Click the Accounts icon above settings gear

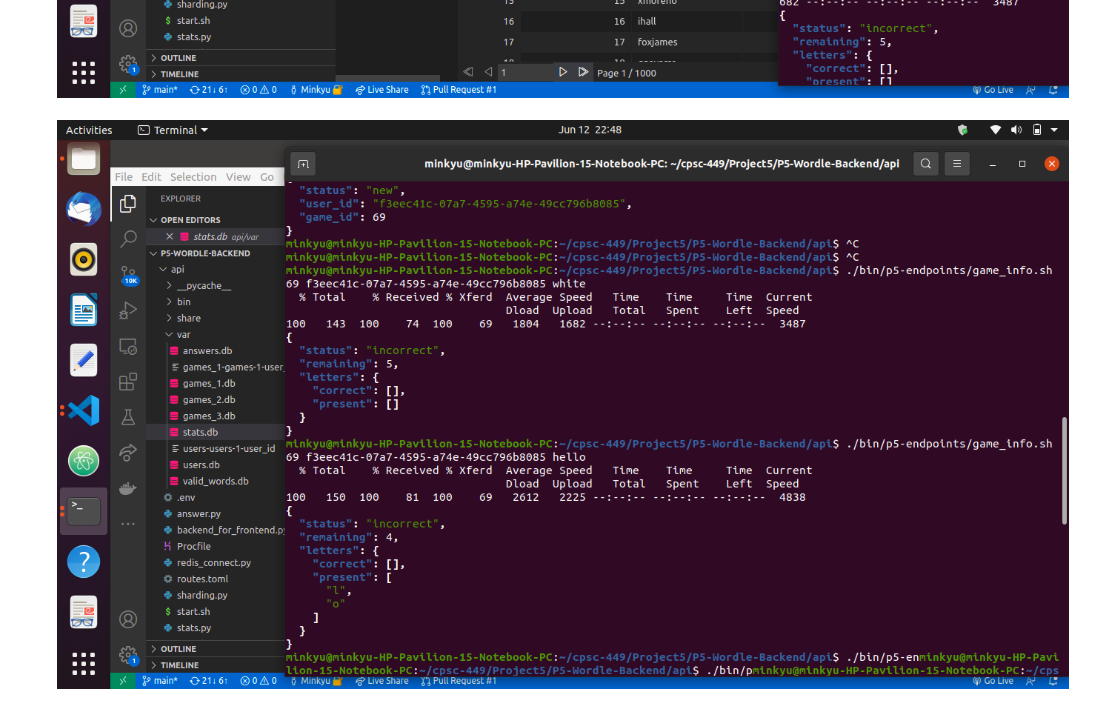point(128,618)
